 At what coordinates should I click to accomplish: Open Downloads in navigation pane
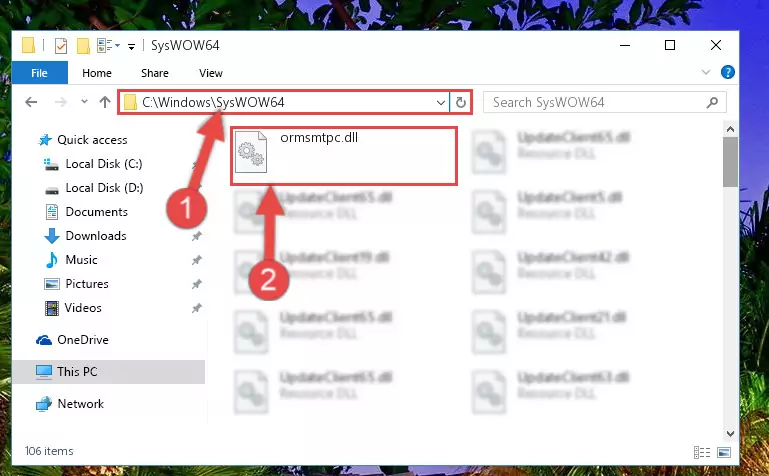96,236
